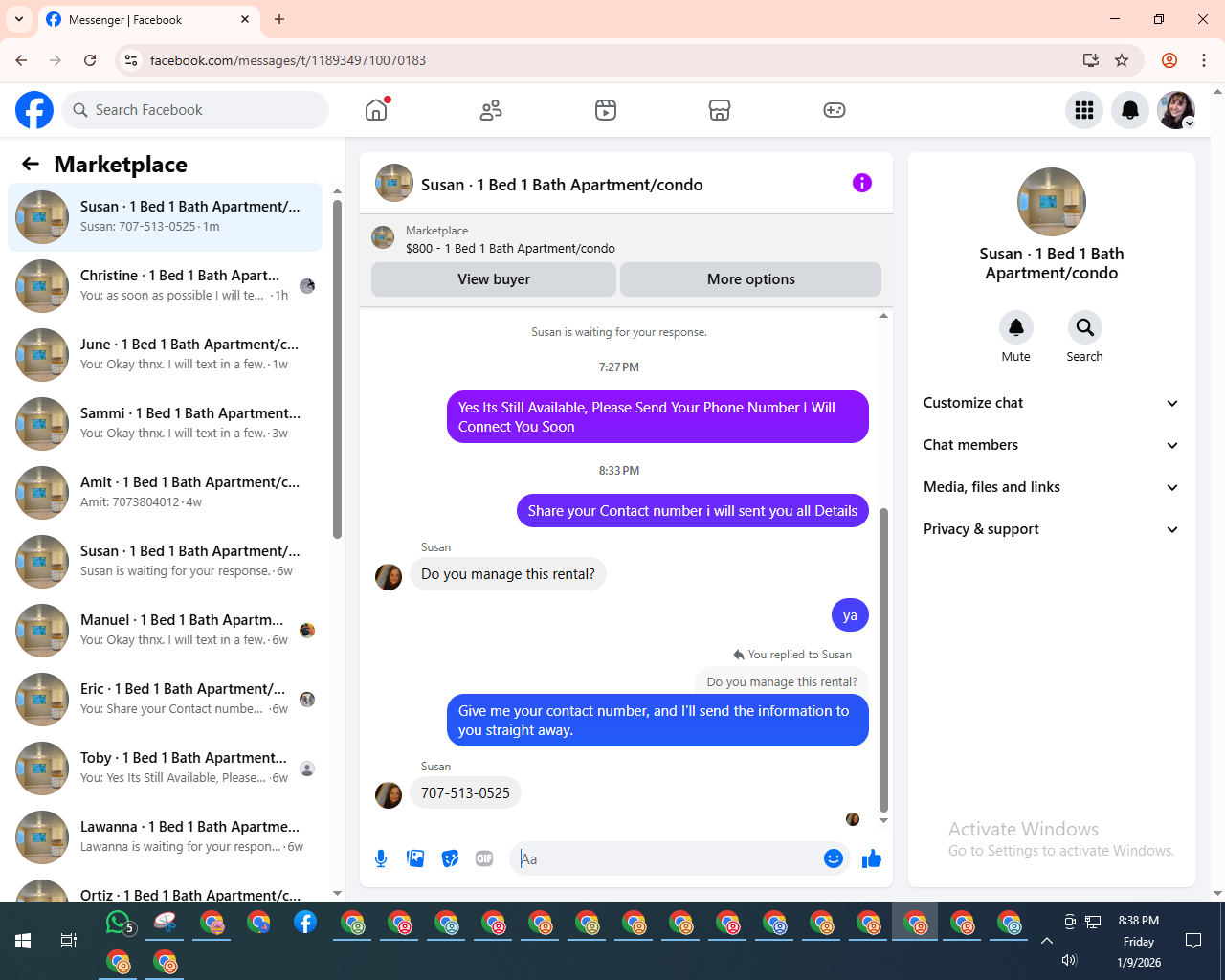Open June's 1 Bed 1 Bath conversation
Screen dimensions: 1225x980
[x=165, y=355]
